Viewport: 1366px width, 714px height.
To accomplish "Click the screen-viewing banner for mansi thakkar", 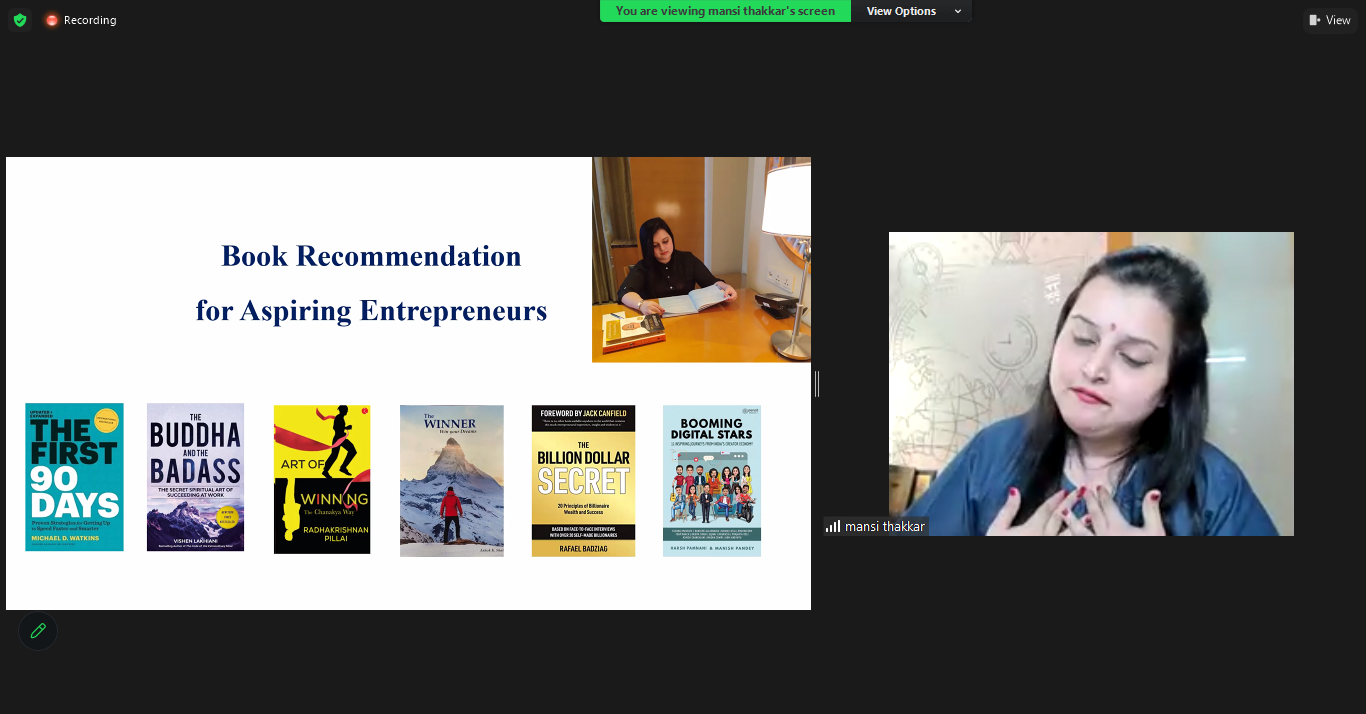I will coord(725,11).
